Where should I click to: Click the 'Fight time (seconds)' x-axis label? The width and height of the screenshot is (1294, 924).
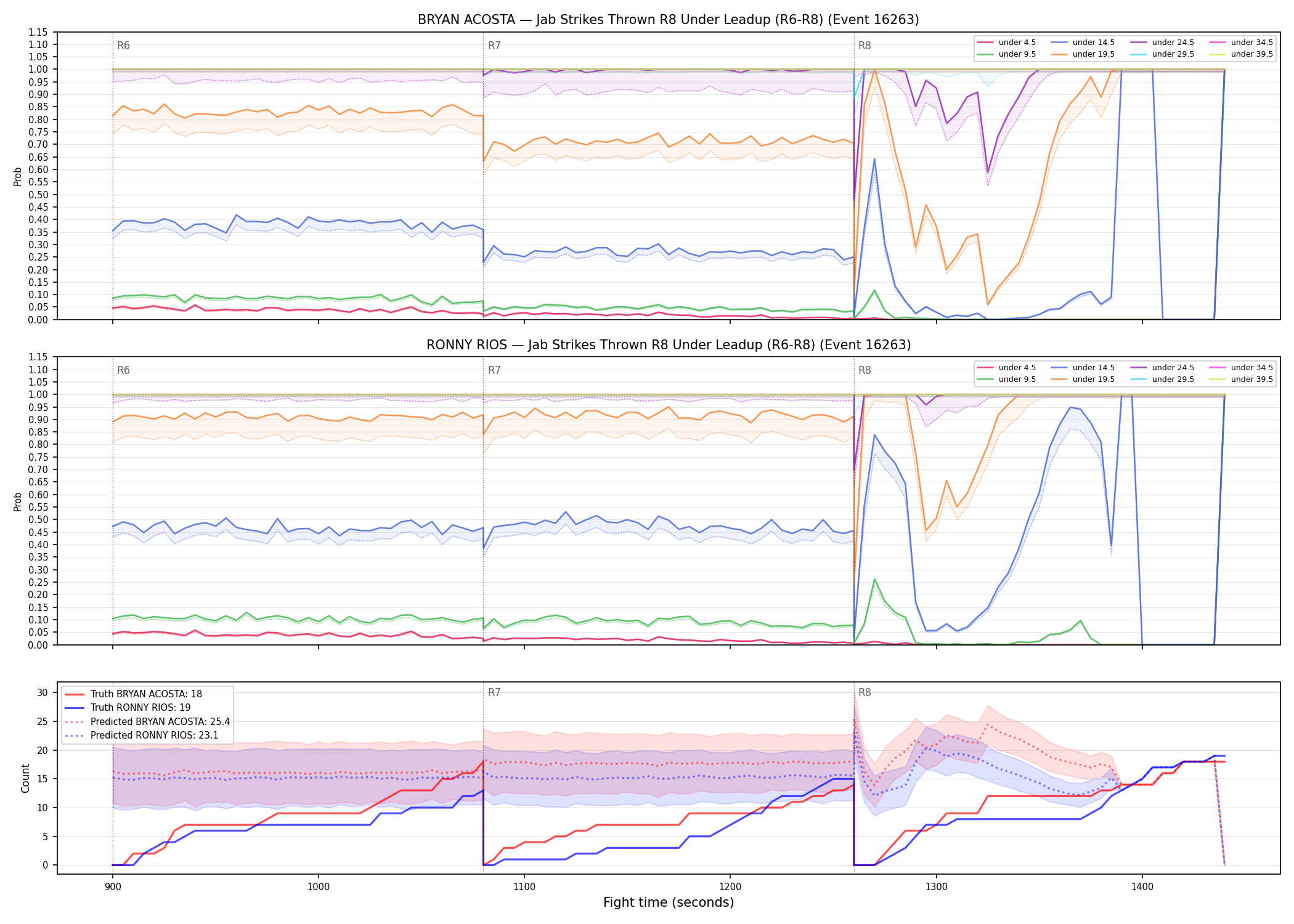(669, 902)
